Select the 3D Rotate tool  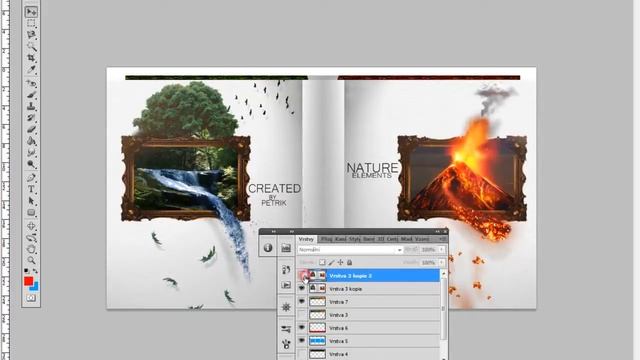[31, 226]
